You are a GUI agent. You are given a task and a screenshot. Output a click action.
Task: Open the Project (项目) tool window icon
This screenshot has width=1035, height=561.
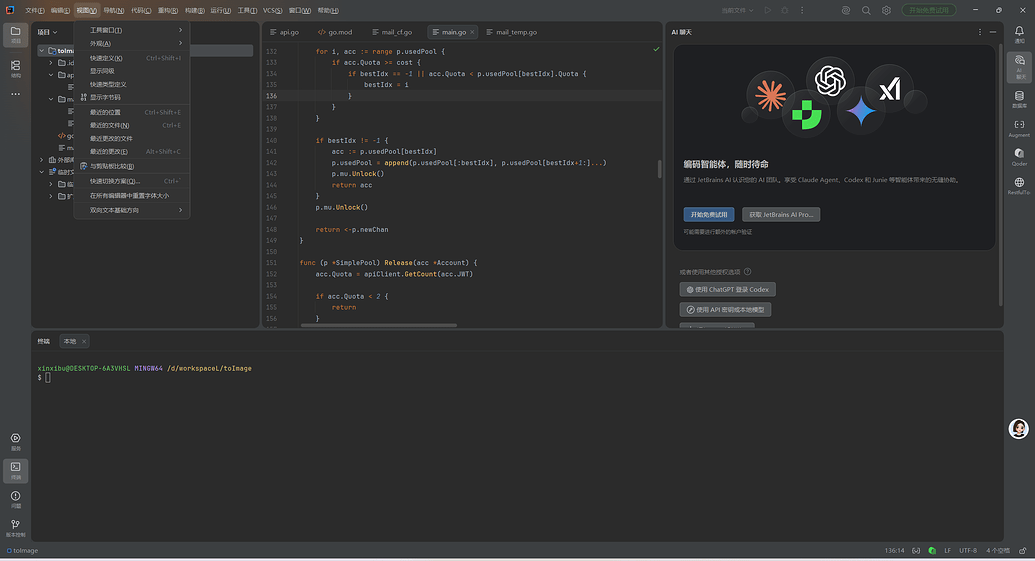(x=15, y=34)
